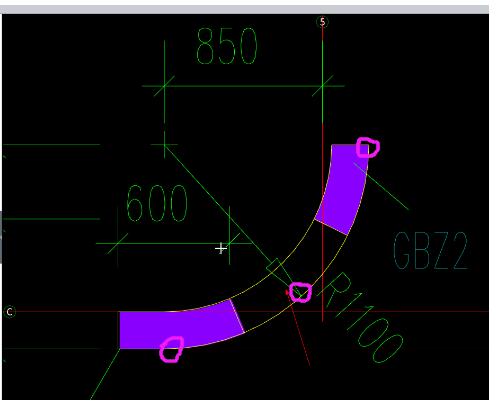Select axis bubble number 5
Viewport: 497px width, 403px height.
[322, 22]
